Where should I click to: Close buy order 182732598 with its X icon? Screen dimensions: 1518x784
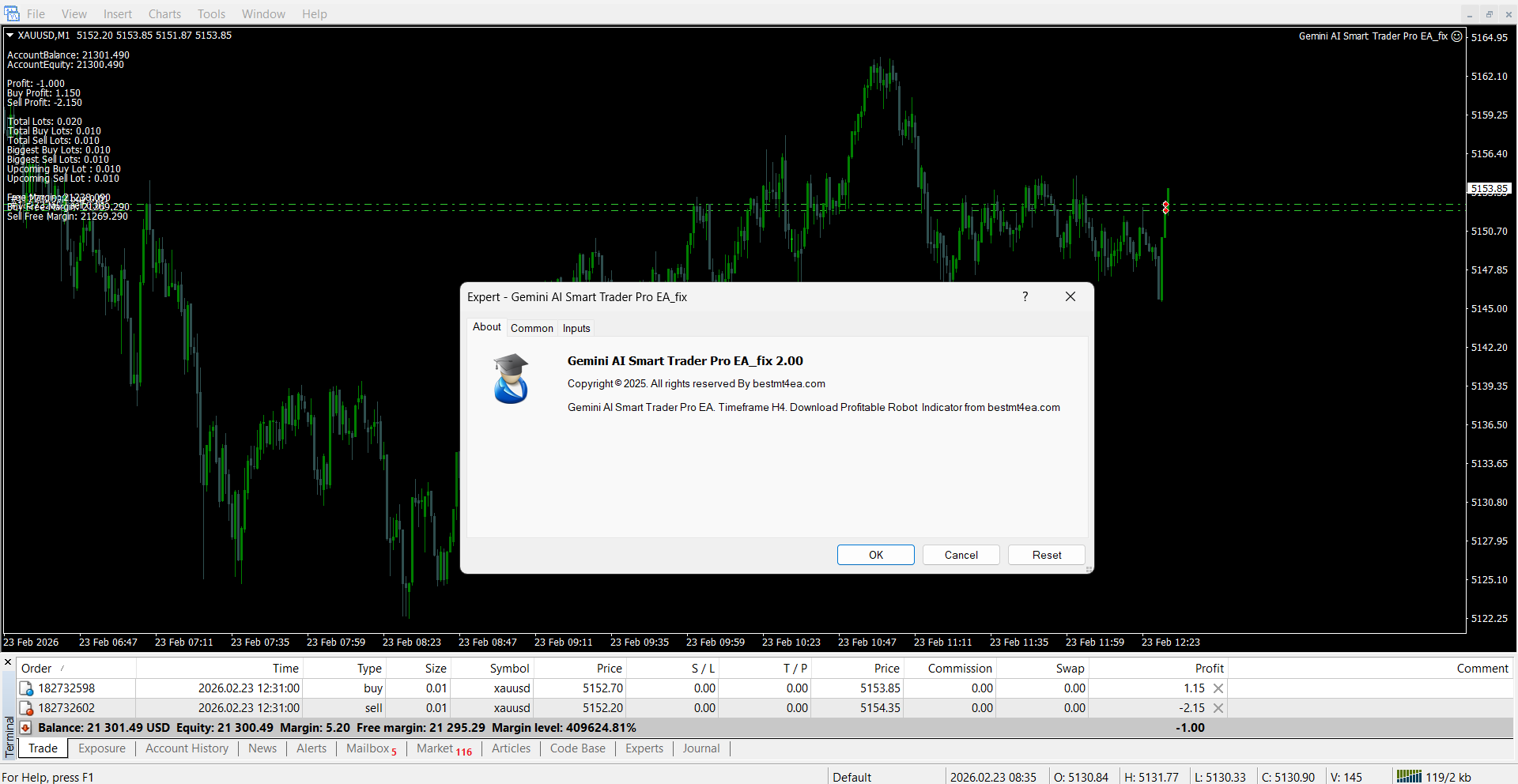click(x=1218, y=688)
